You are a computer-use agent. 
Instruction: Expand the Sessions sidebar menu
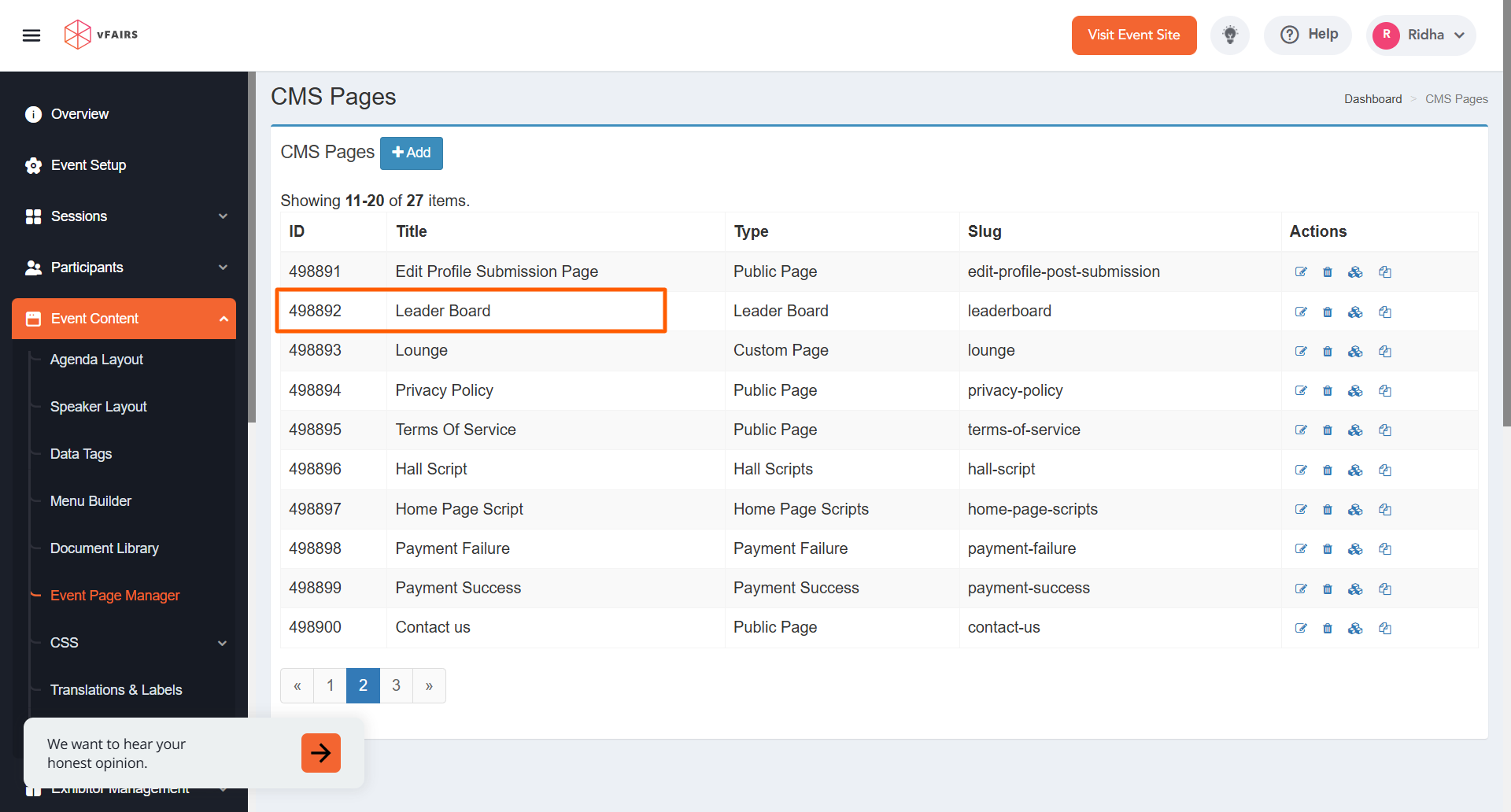pos(126,216)
